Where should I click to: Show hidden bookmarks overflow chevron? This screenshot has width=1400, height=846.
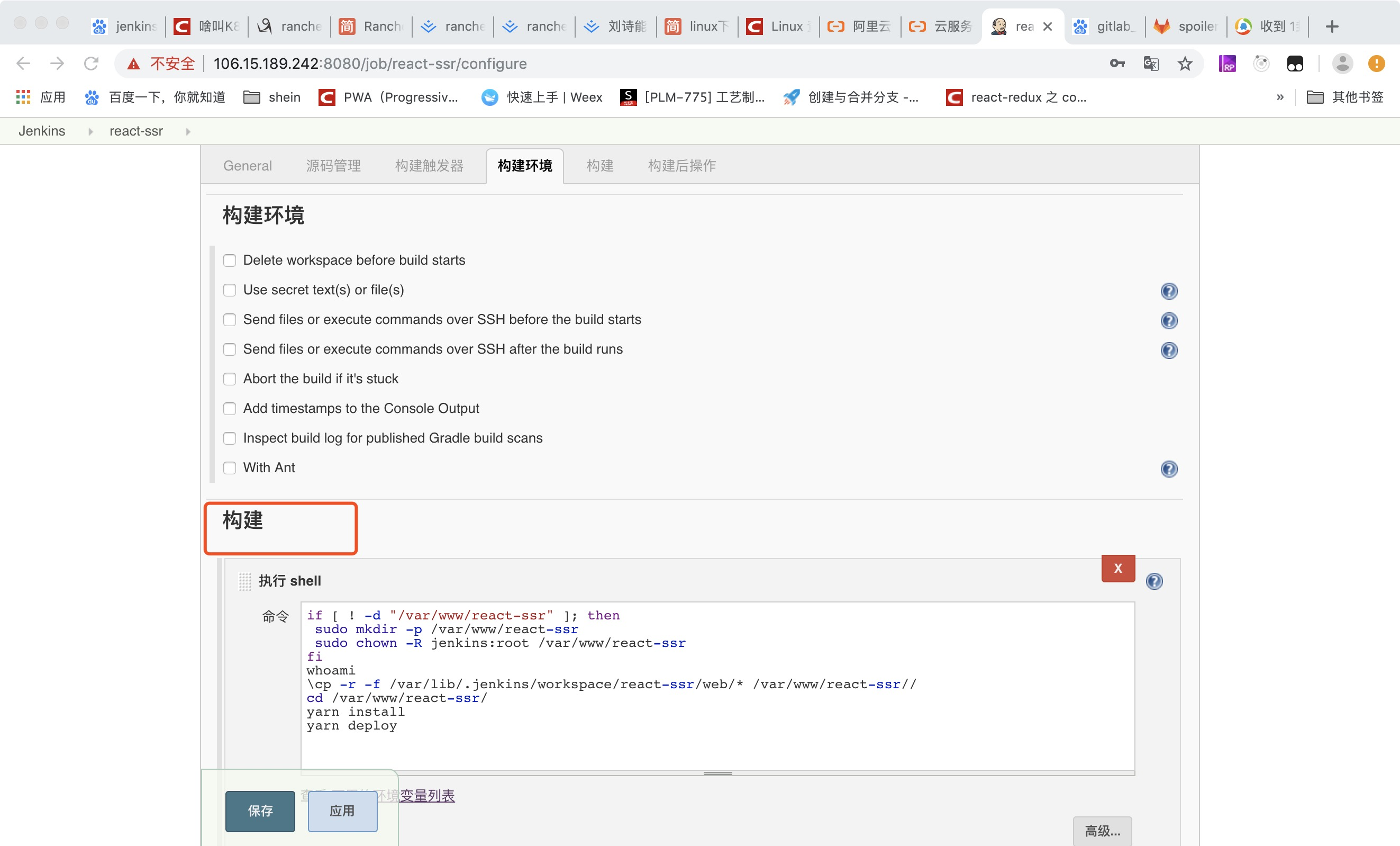point(1279,97)
